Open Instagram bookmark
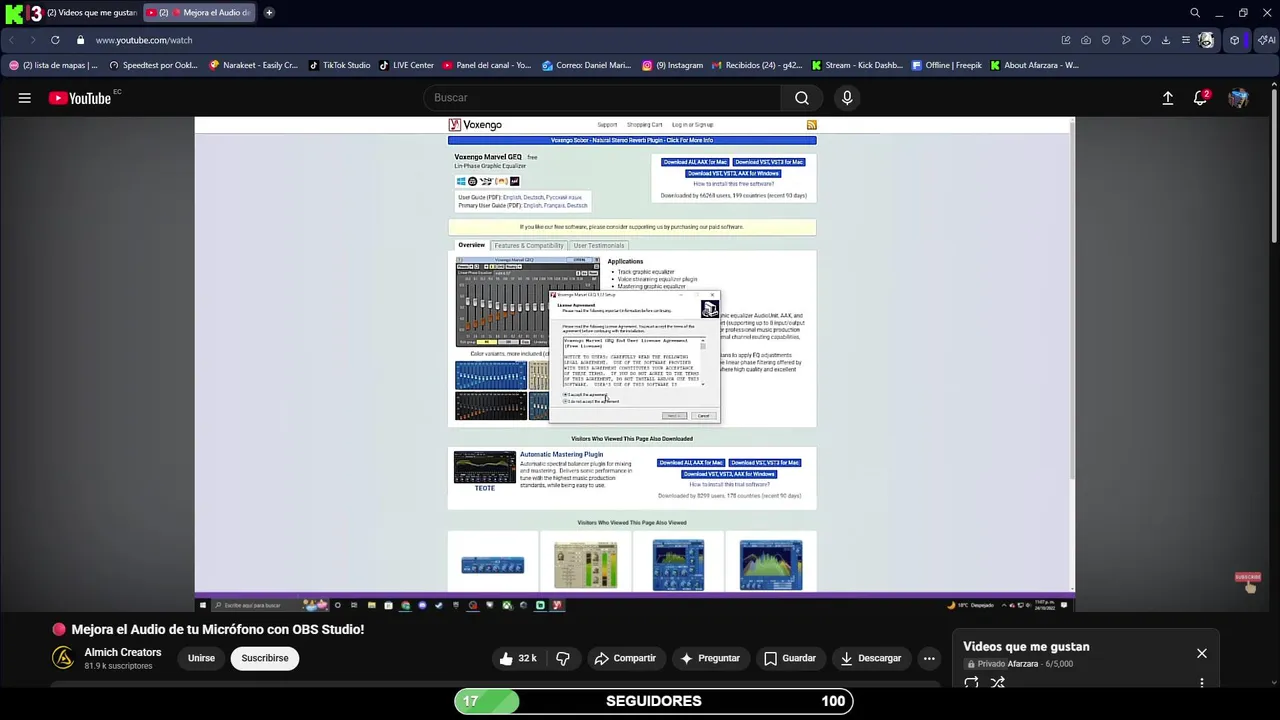Viewport: 1280px width, 720px height. coord(673,65)
